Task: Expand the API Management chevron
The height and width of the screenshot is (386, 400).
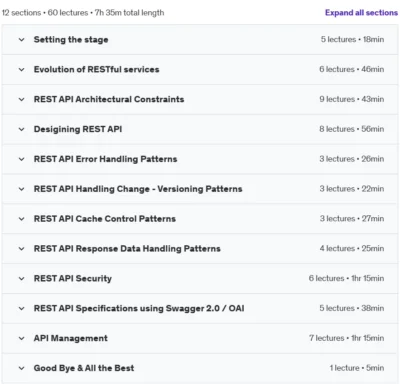Action: coord(21,338)
